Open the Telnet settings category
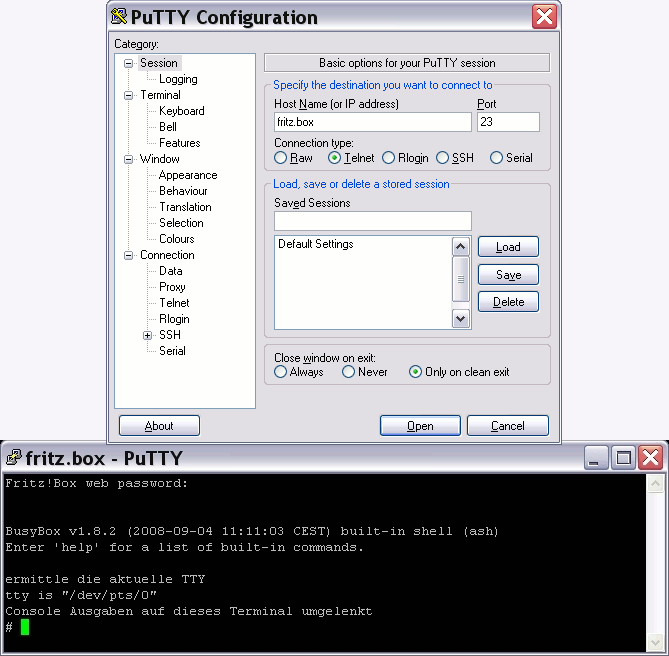This screenshot has height=656, width=669. (174, 303)
